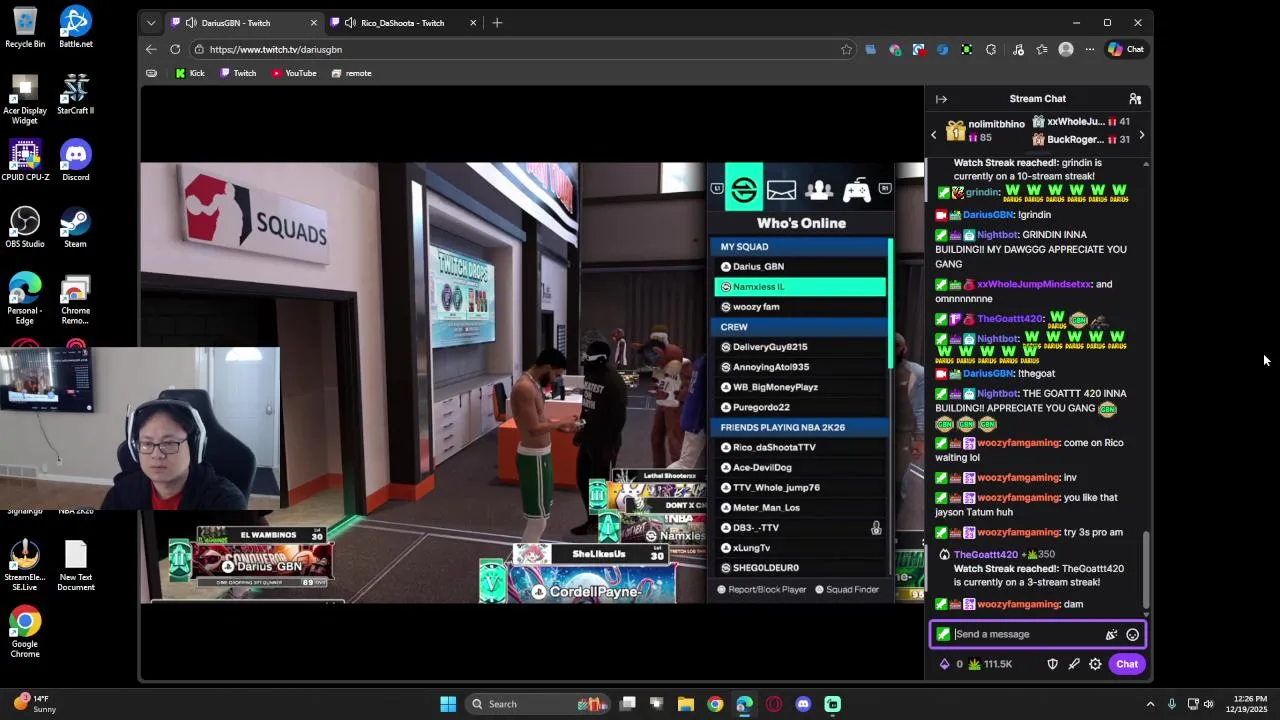Open File Explorer from taskbar

point(686,704)
